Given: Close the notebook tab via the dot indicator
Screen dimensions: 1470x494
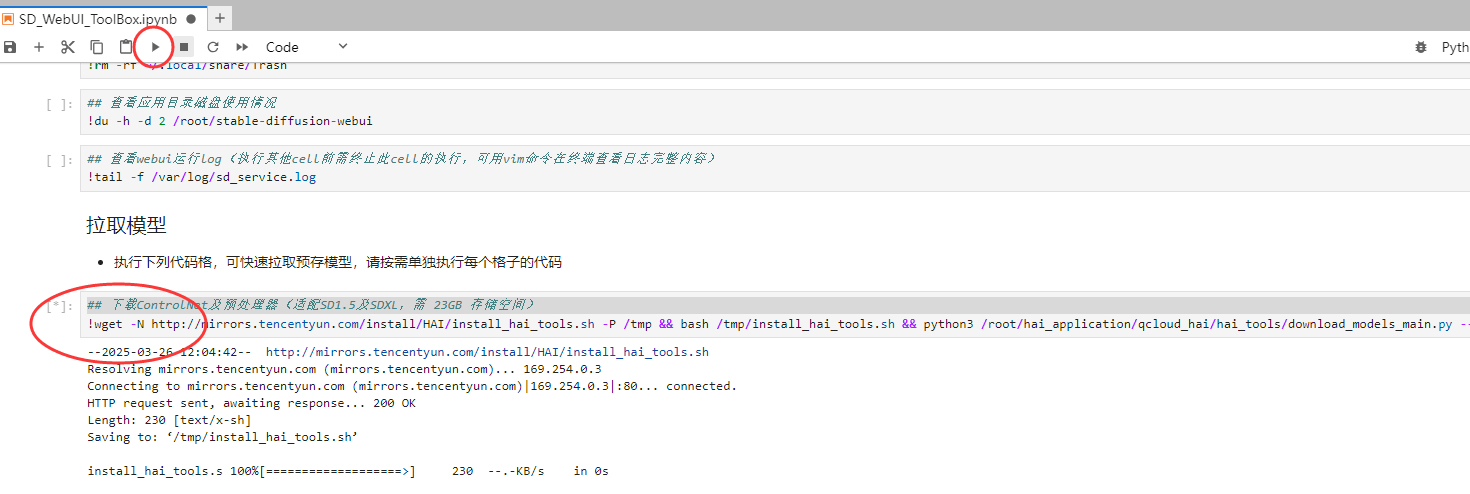Looking at the screenshot, I should click(x=191, y=18).
